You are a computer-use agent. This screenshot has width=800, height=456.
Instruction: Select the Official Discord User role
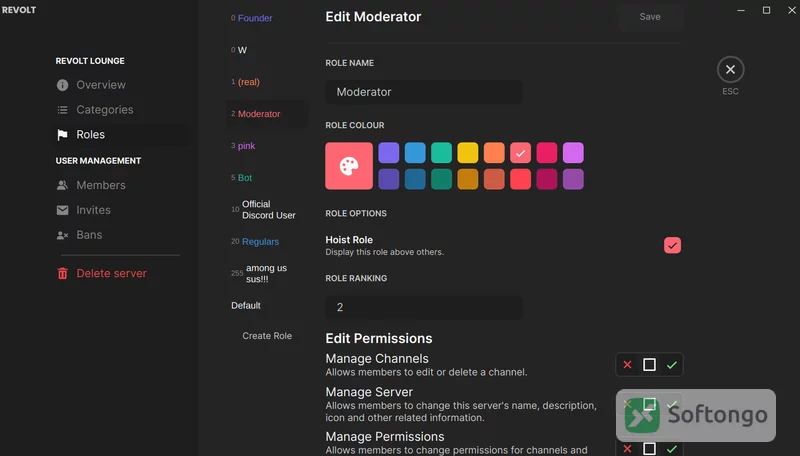click(x=266, y=210)
